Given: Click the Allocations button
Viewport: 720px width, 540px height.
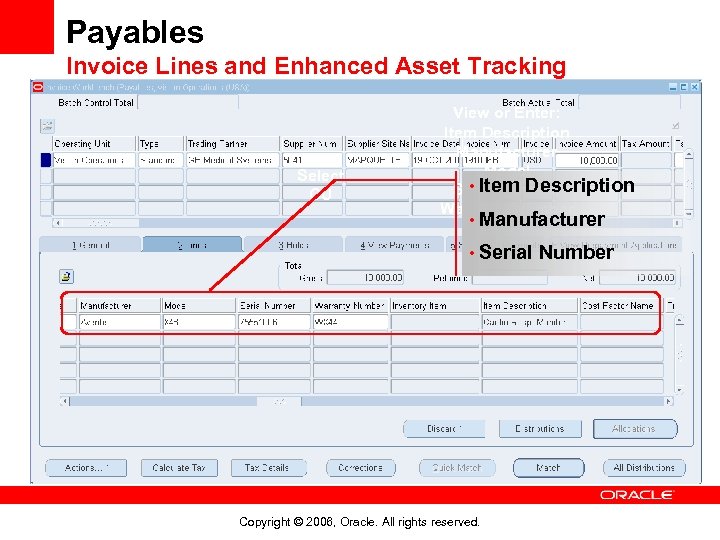Looking at the screenshot, I should (x=635, y=429).
